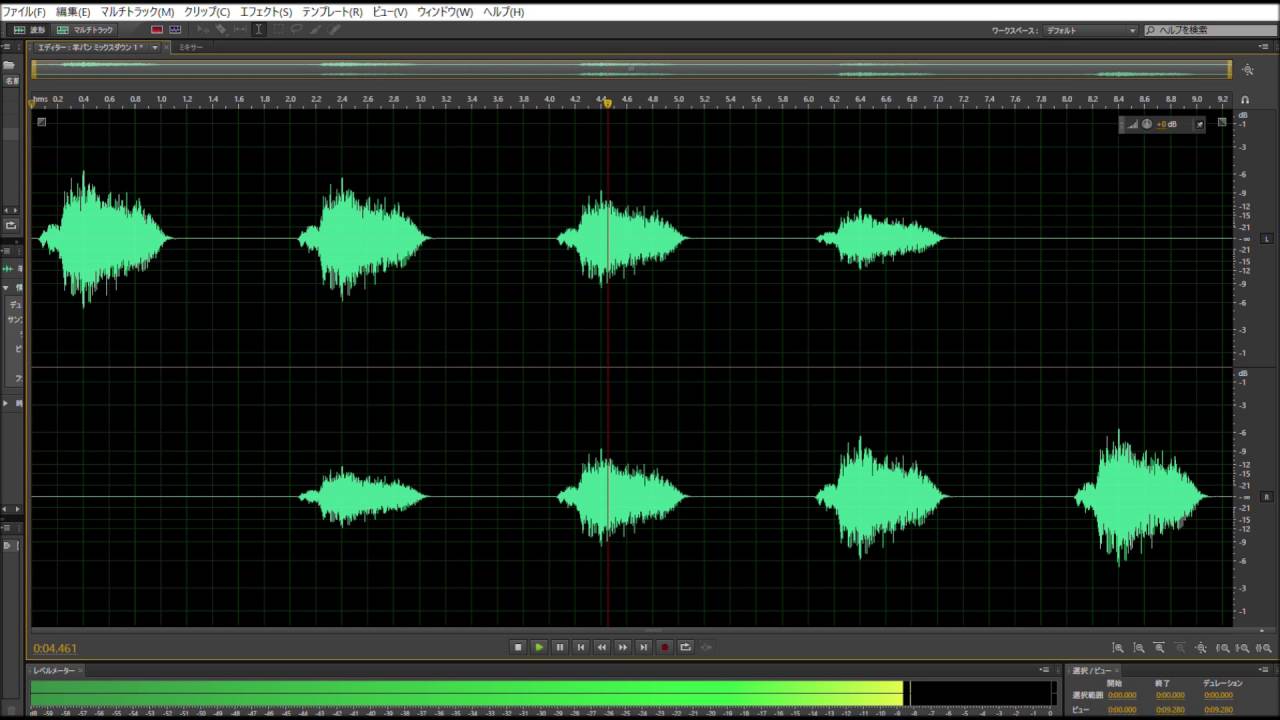Open the 編集(E) menu
The height and width of the screenshot is (720, 1280).
pos(73,12)
